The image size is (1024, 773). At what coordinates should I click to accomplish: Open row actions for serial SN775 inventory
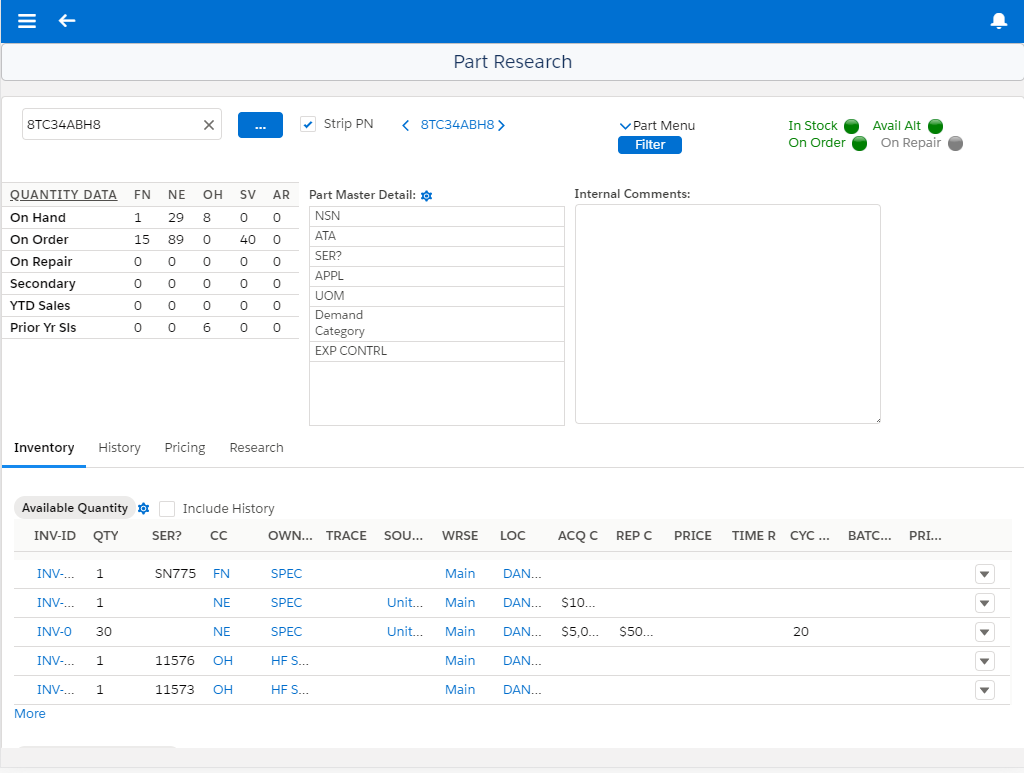984,574
